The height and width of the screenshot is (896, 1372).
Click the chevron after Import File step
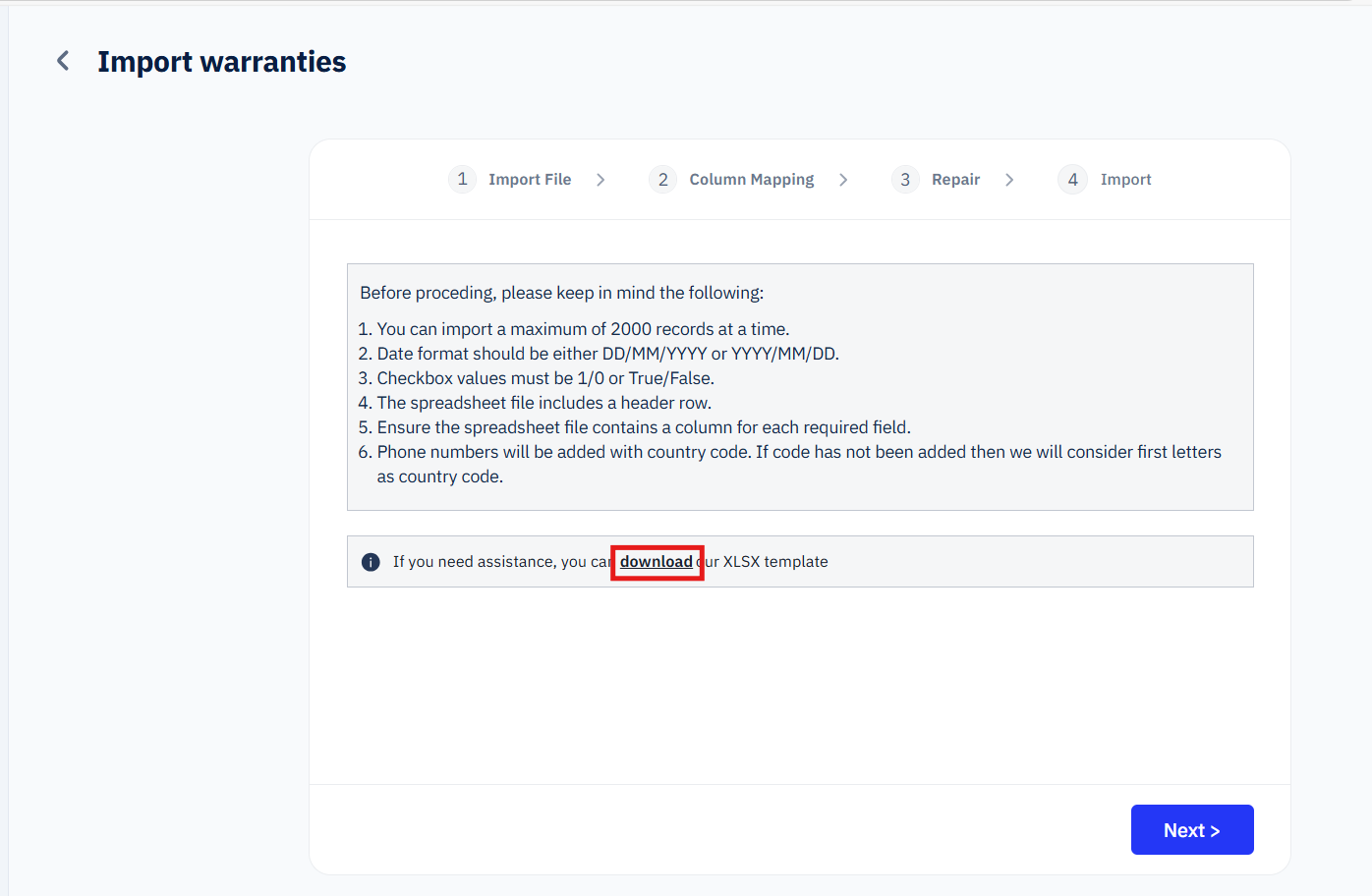pyautogui.click(x=600, y=180)
